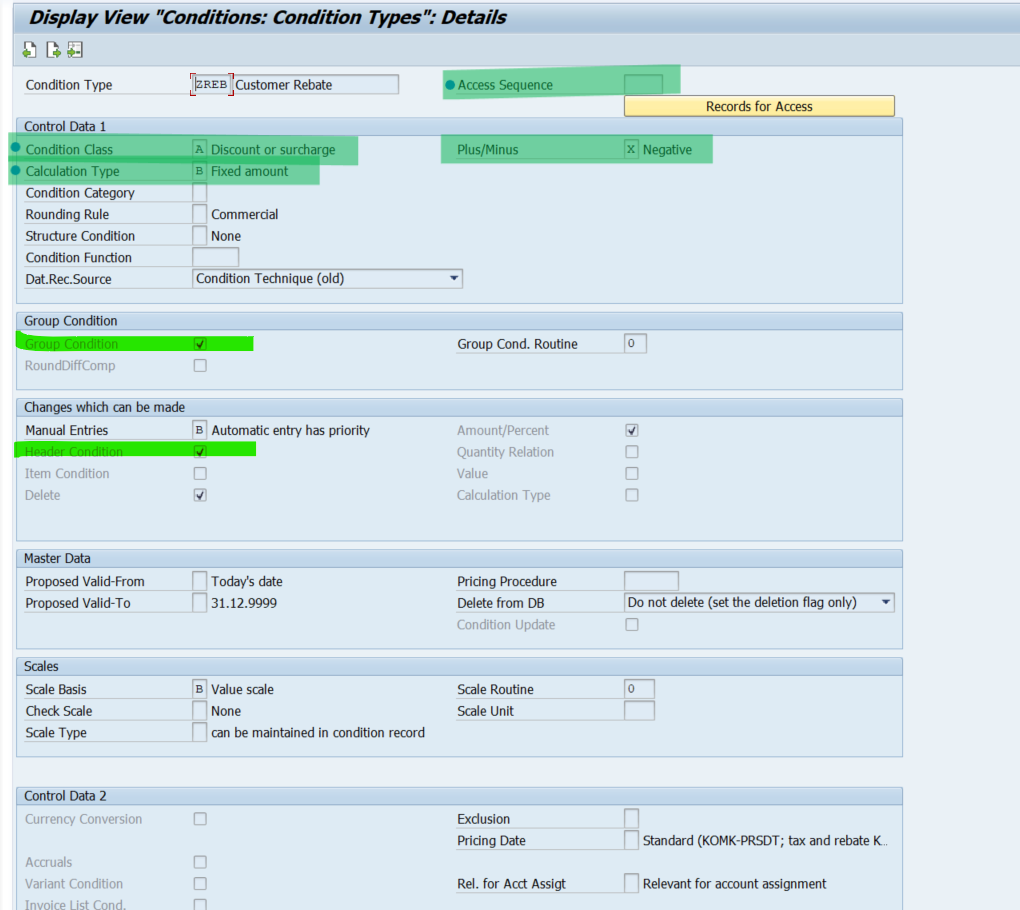Click the Structure Condition input field

point(200,235)
